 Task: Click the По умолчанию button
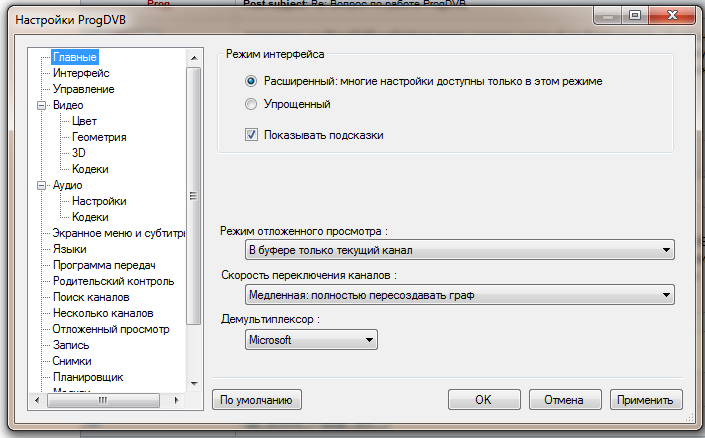(257, 400)
